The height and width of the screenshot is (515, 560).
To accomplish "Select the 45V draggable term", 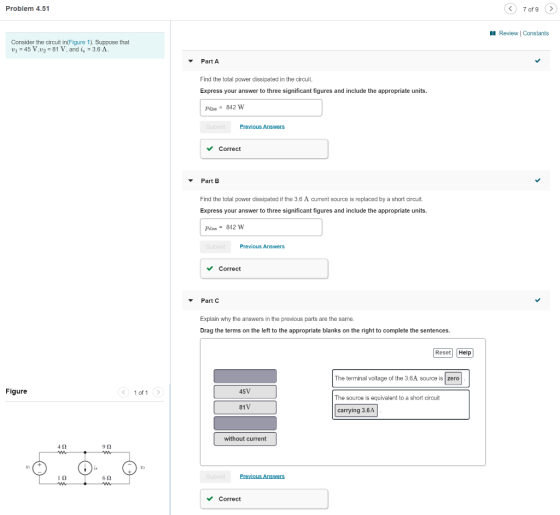I will (245, 392).
